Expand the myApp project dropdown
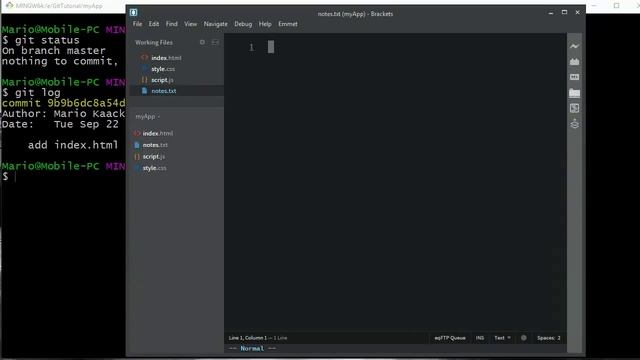 148,116
